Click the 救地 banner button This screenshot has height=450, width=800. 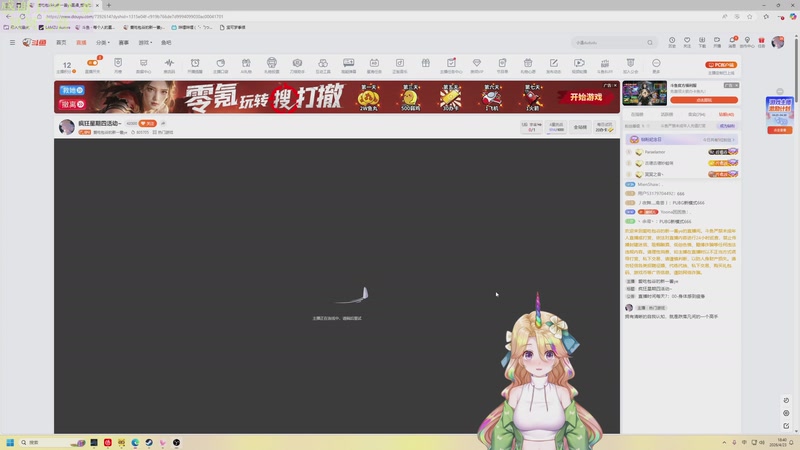pos(72,90)
